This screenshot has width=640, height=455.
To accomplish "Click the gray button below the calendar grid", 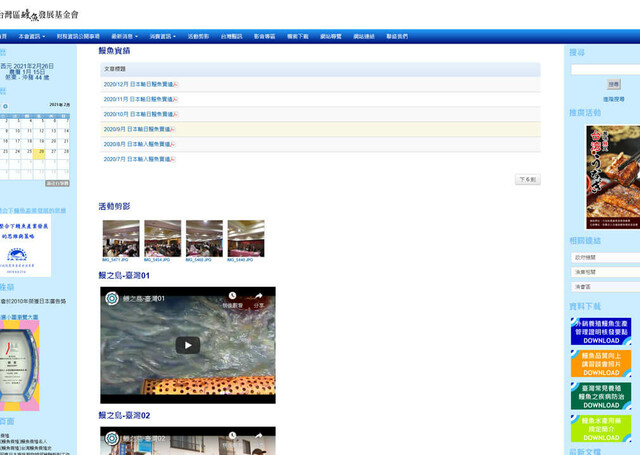I will pos(58,184).
